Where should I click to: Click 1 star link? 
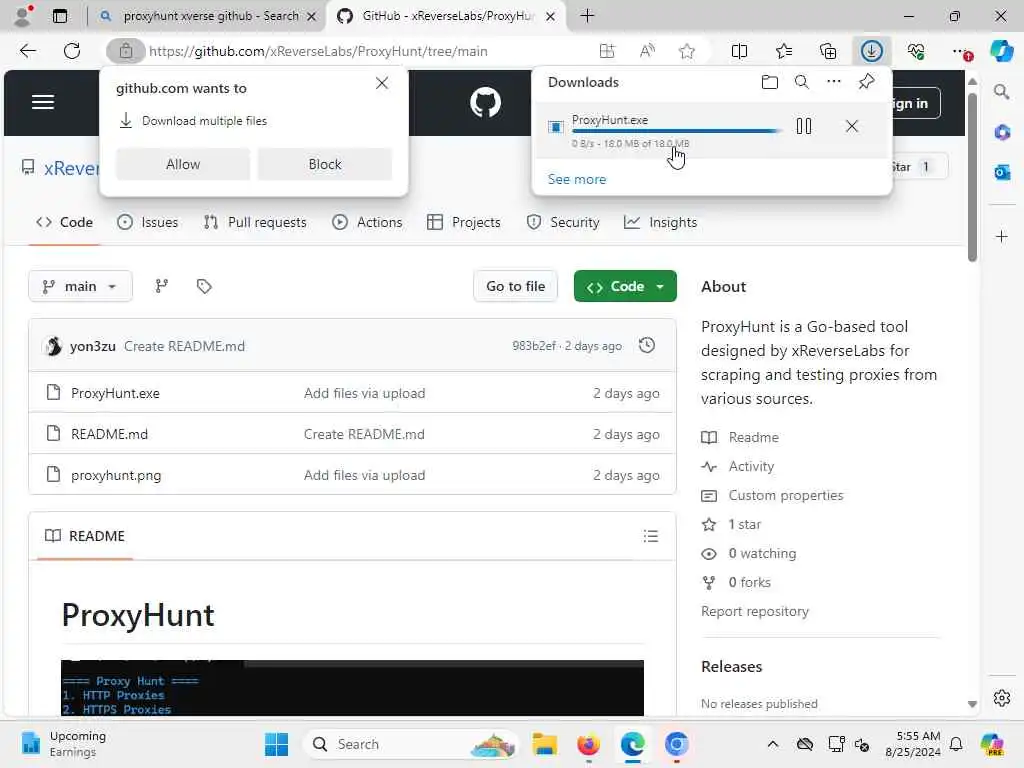[744, 524]
